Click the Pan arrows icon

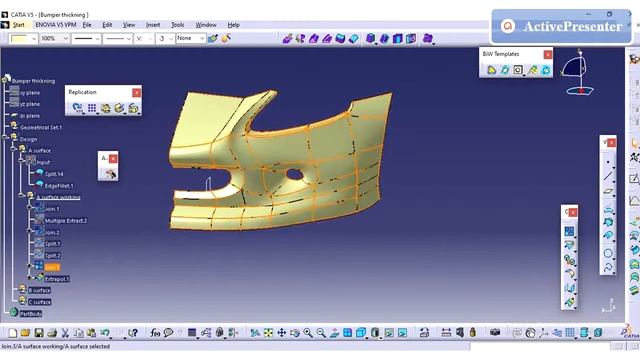(x=282, y=333)
